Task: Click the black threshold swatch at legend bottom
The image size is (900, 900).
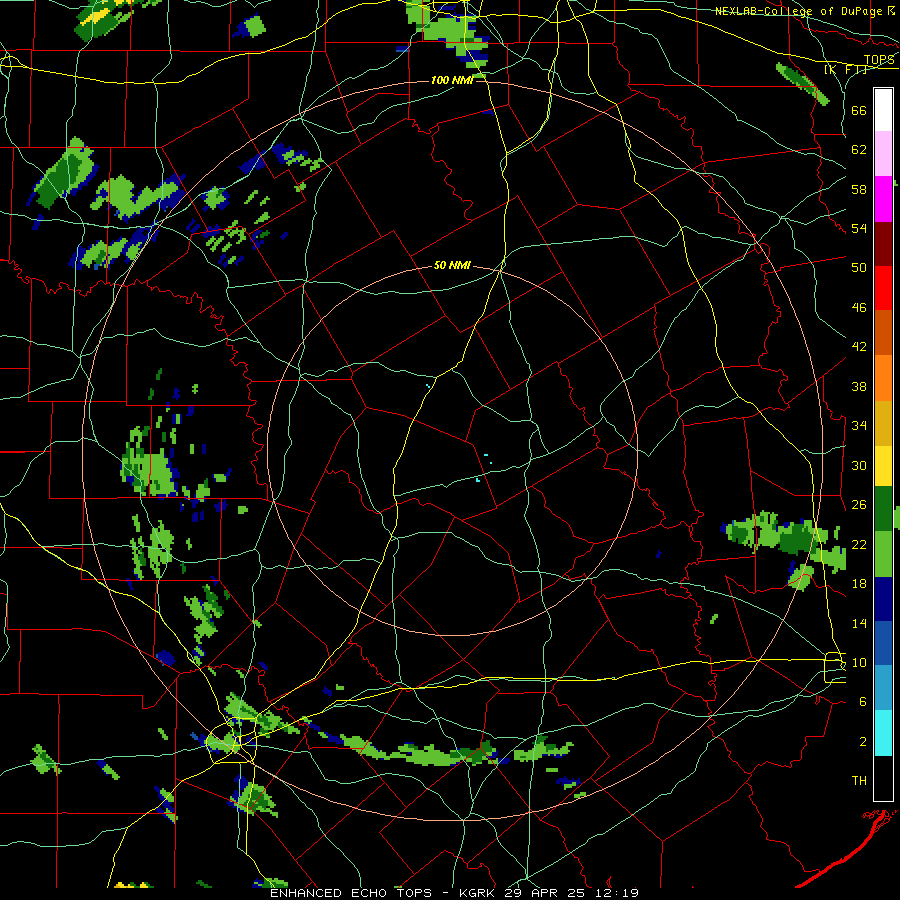Action: 883,778
